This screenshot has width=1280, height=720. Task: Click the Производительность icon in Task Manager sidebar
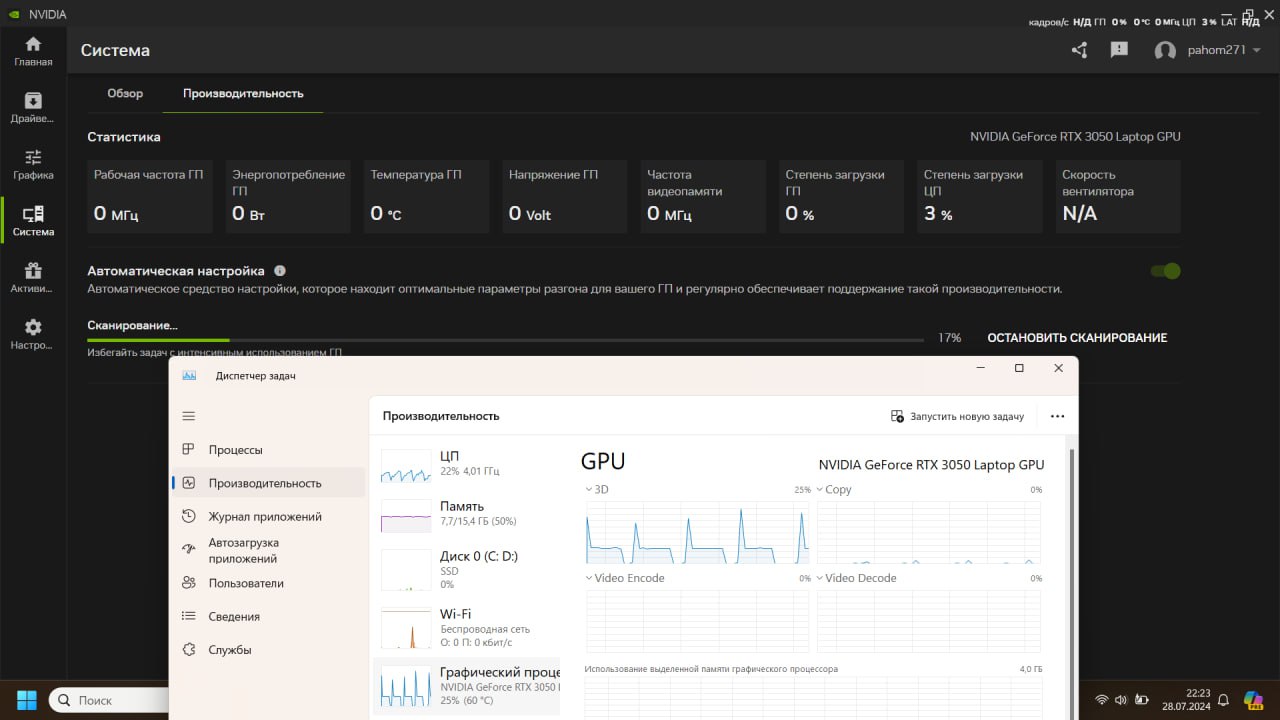(189, 483)
